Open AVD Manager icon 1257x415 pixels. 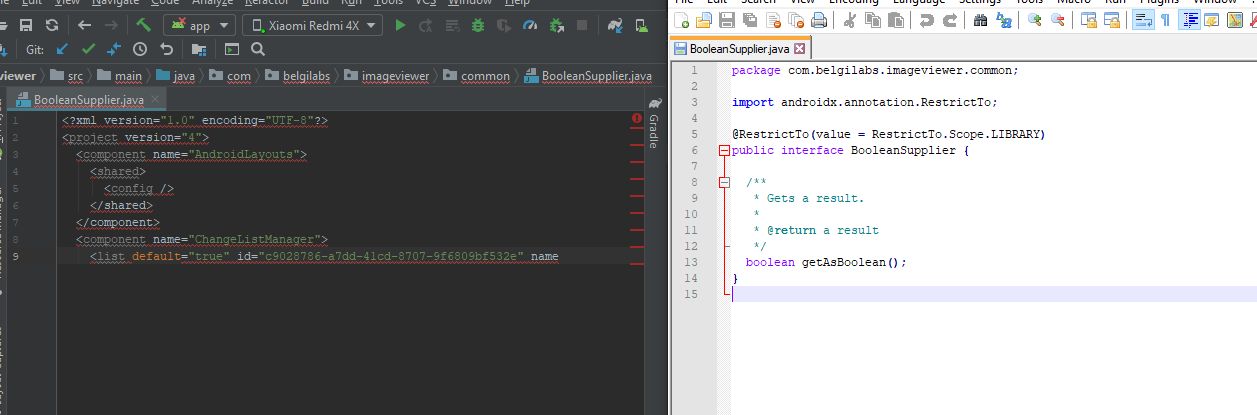(642, 25)
